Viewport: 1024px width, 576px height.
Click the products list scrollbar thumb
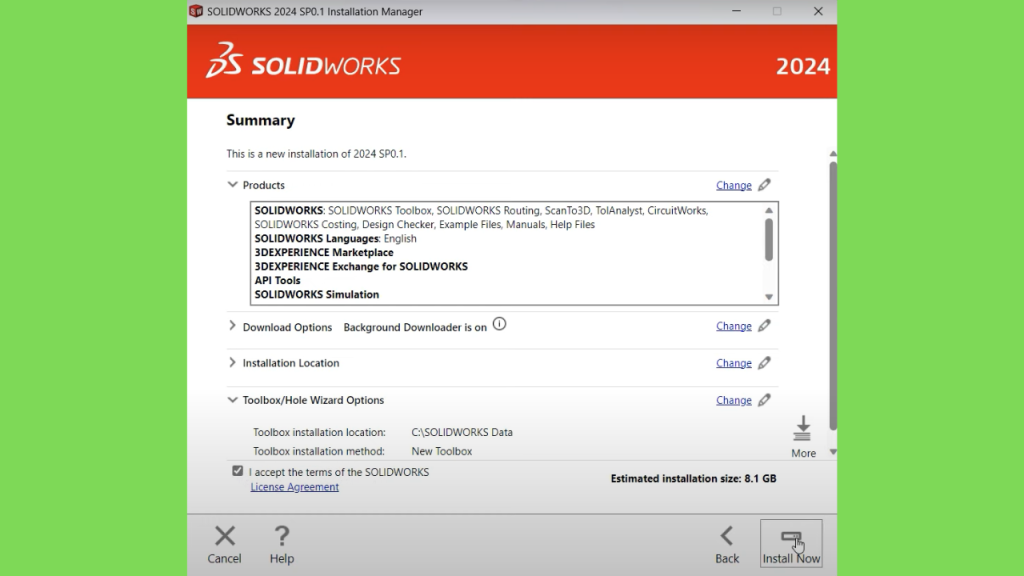[769, 239]
